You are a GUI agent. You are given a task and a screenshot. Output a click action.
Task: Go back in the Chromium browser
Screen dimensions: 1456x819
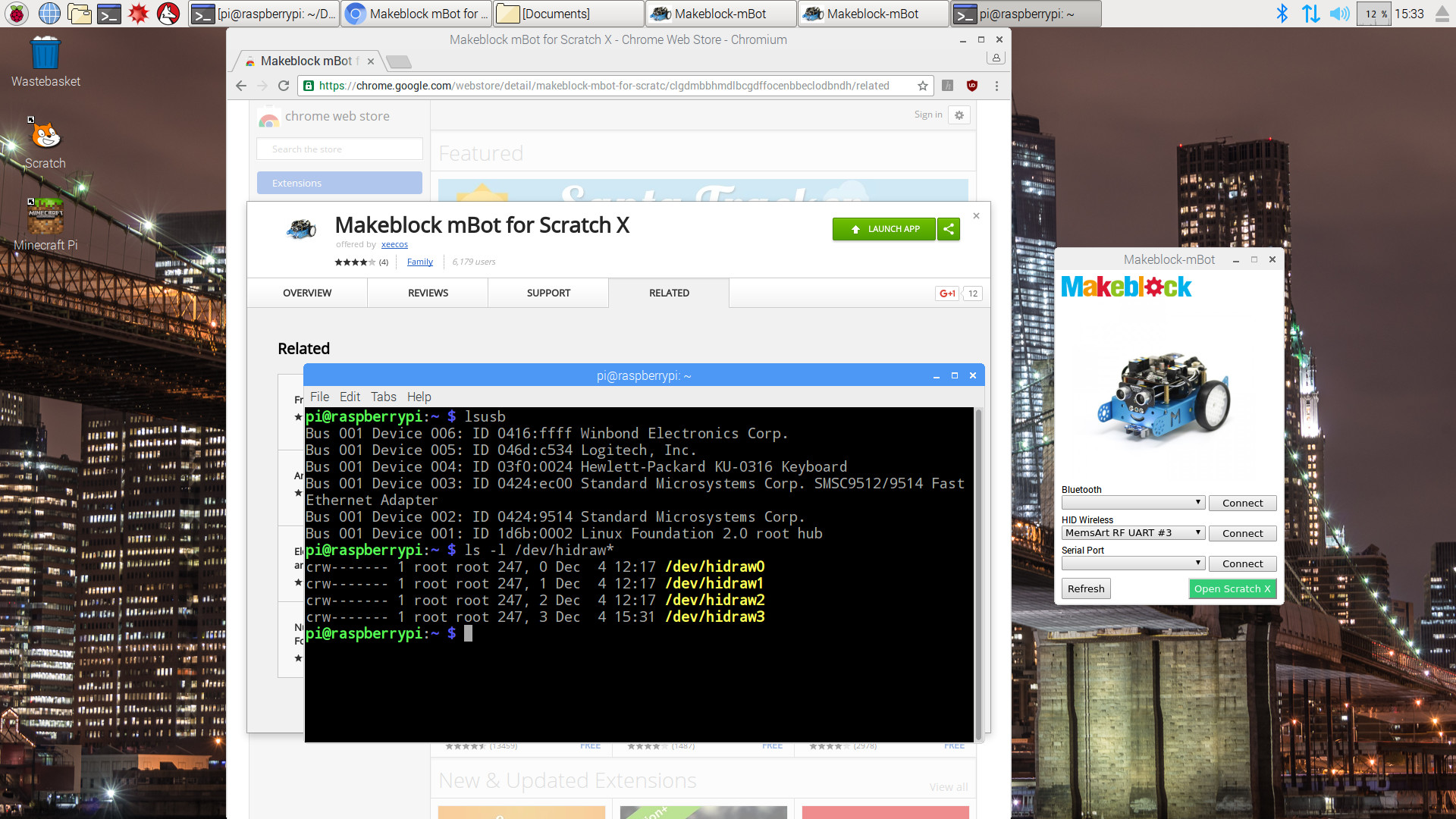pos(241,86)
